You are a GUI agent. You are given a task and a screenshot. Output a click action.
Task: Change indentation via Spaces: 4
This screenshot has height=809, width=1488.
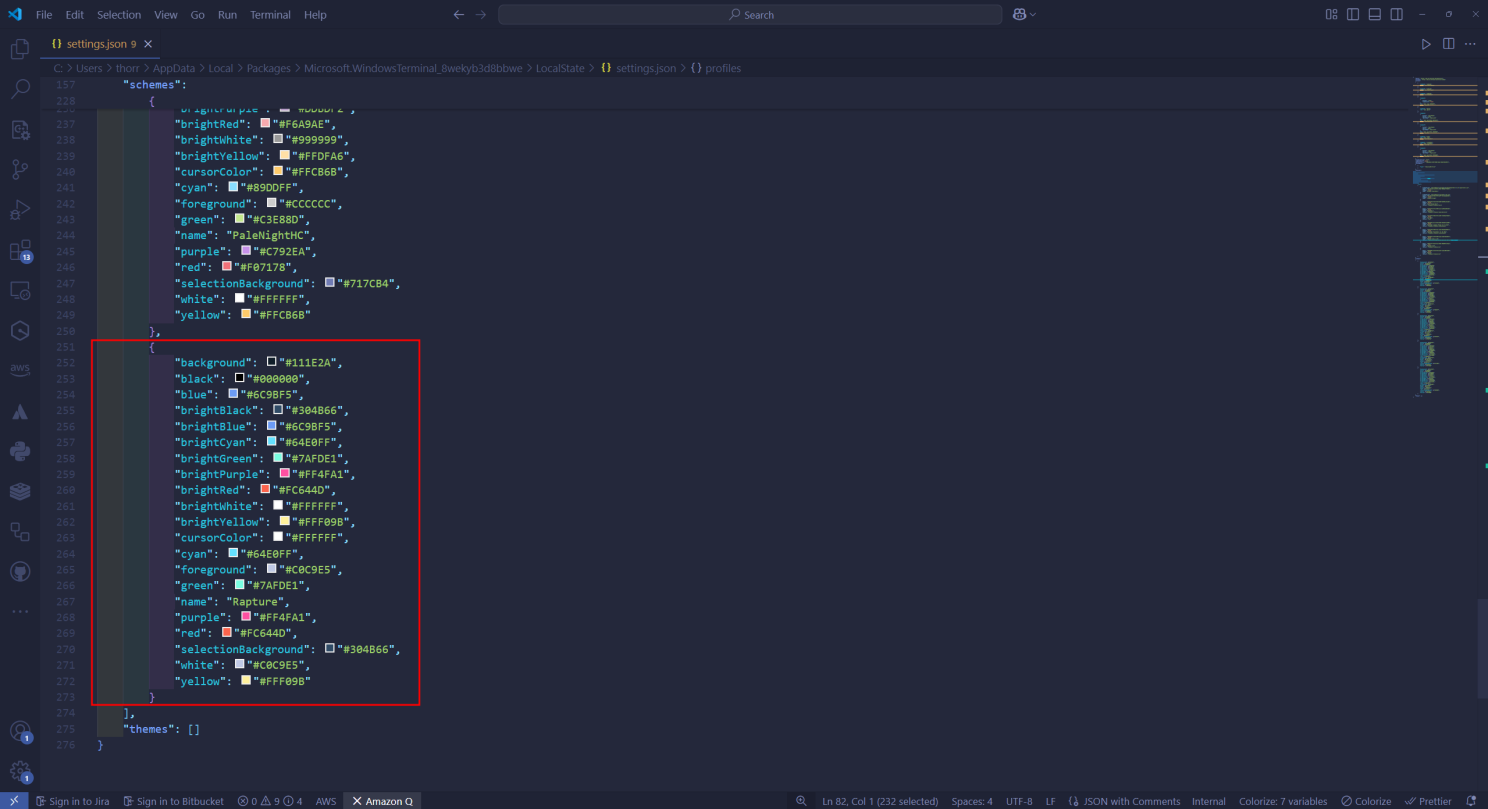pos(972,801)
